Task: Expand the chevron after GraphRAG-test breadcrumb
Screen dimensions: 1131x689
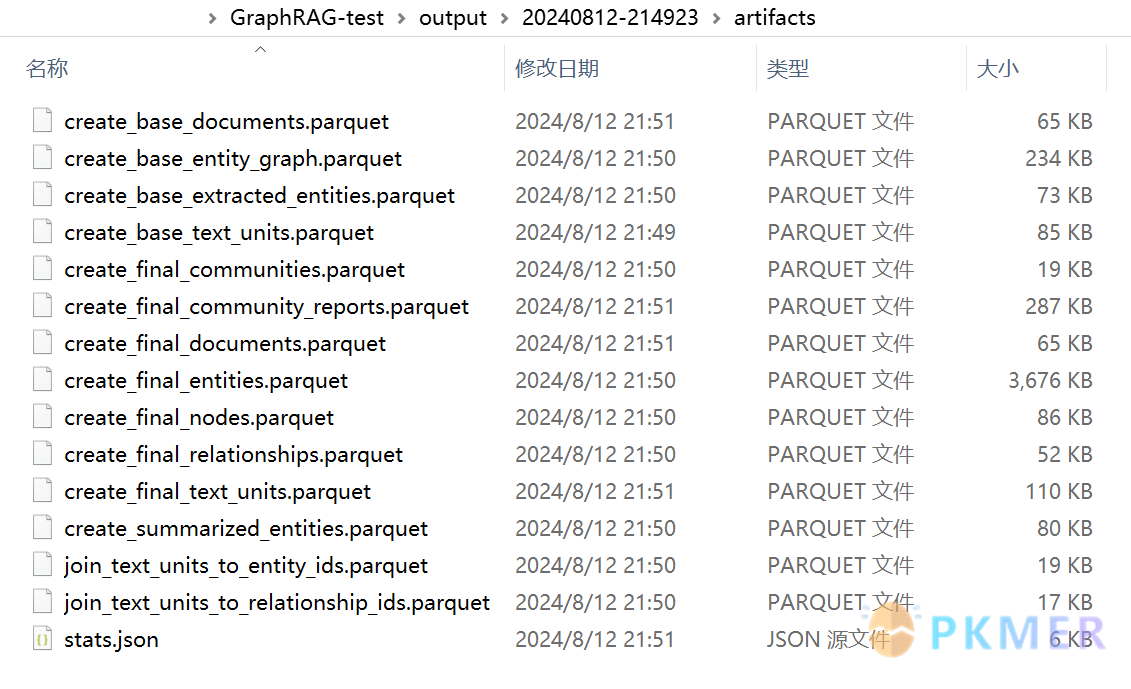Action: point(402,18)
